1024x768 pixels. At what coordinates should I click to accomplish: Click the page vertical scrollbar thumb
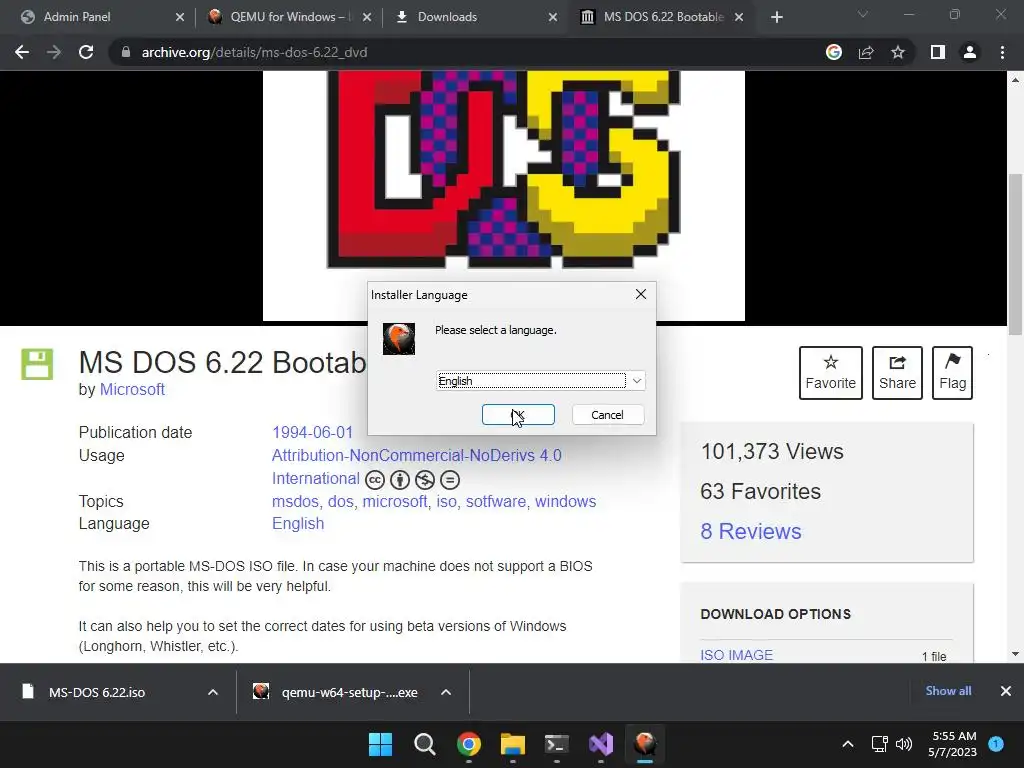pyautogui.click(x=1015, y=255)
